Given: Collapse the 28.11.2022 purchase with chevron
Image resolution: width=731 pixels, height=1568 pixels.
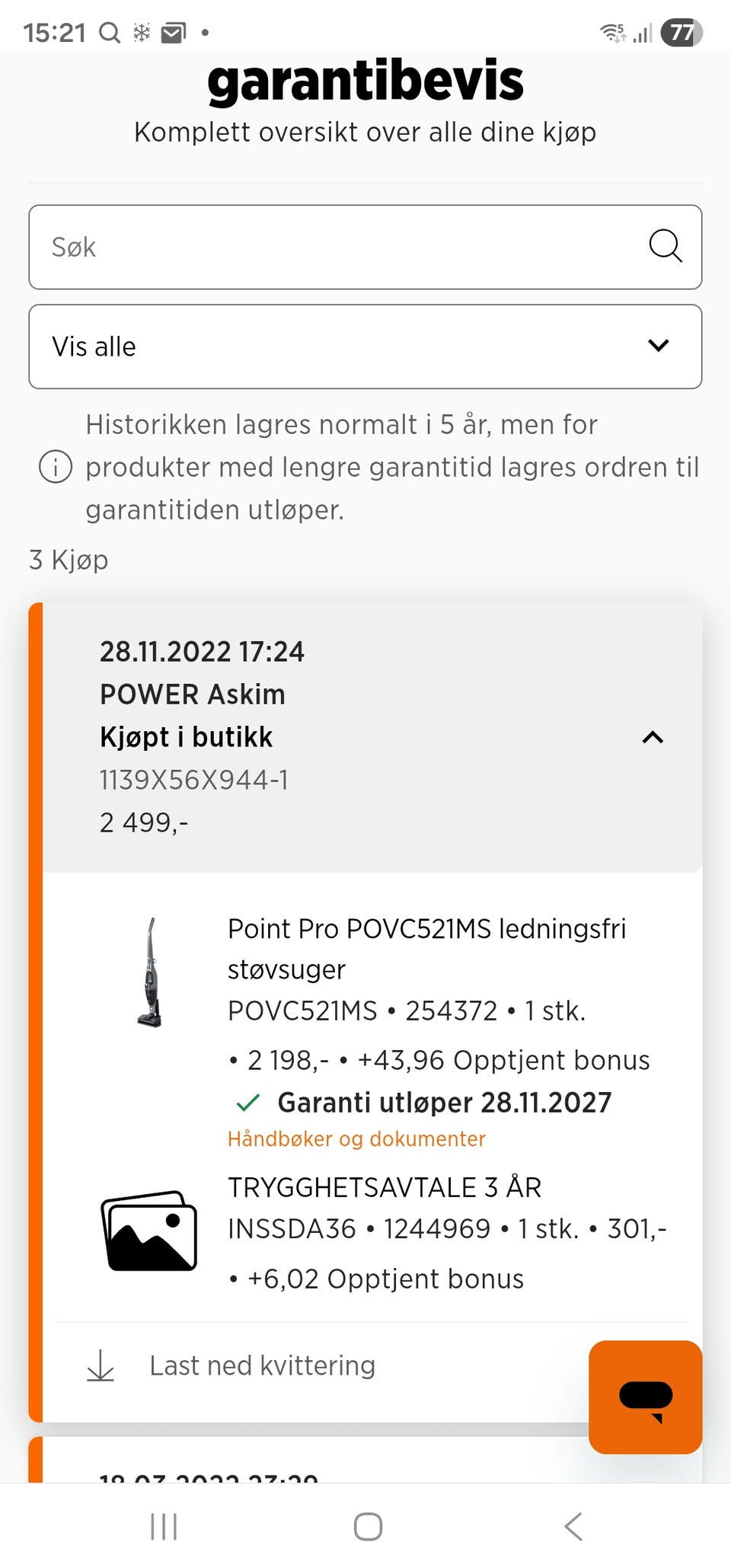Looking at the screenshot, I should click(x=653, y=737).
